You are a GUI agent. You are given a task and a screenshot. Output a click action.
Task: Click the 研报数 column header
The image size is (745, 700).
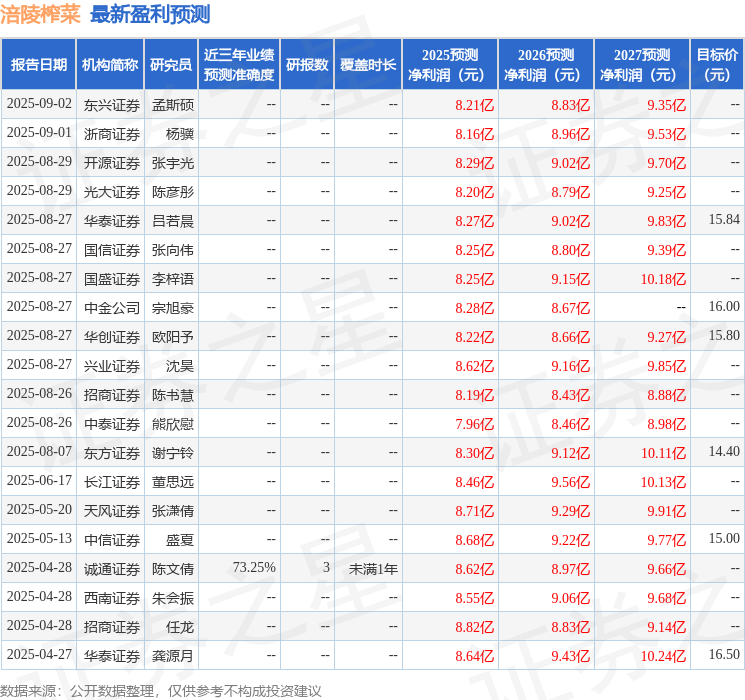(307, 65)
